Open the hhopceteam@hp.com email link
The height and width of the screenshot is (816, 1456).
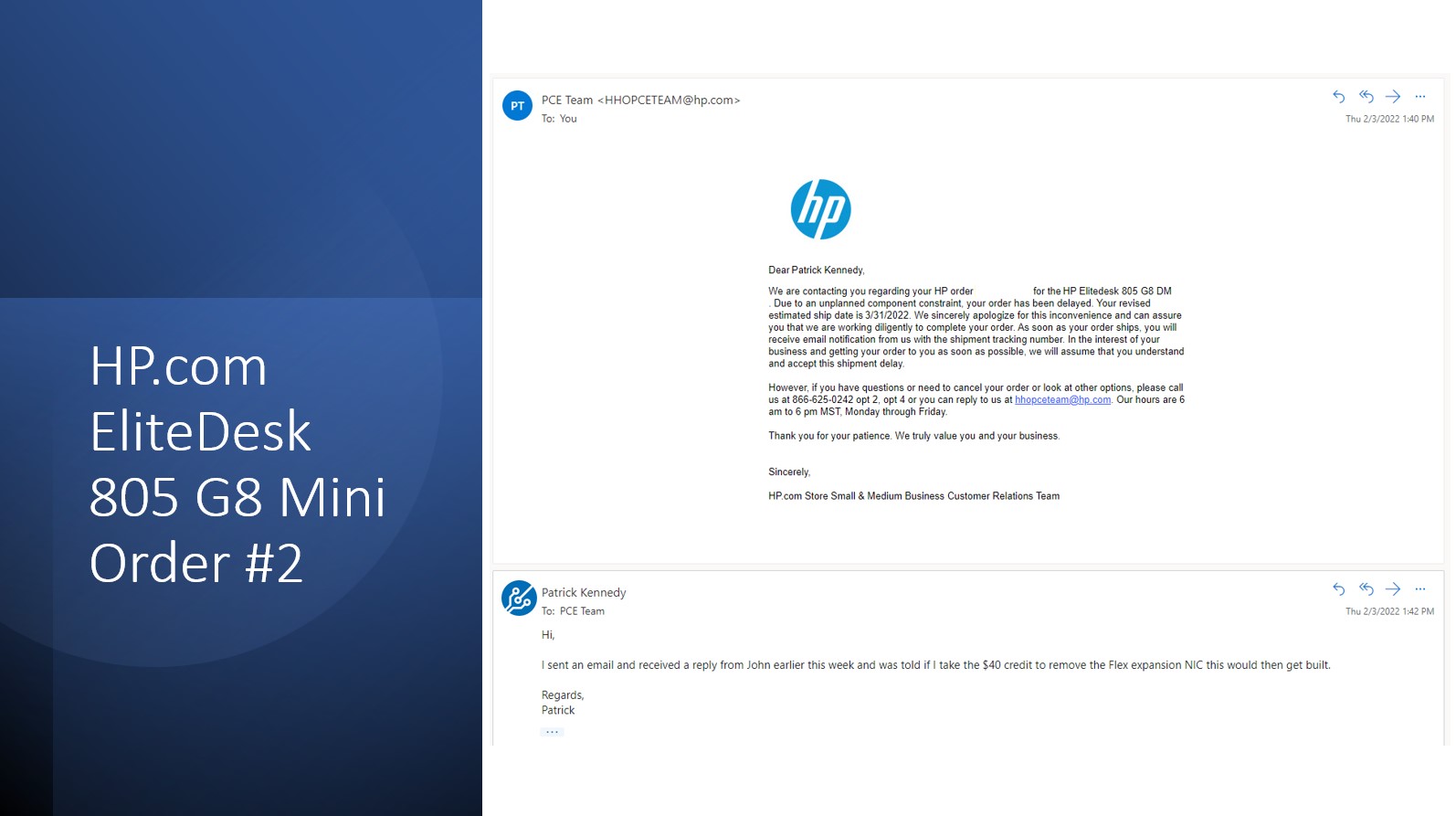pyautogui.click(x=1062, y=400)
